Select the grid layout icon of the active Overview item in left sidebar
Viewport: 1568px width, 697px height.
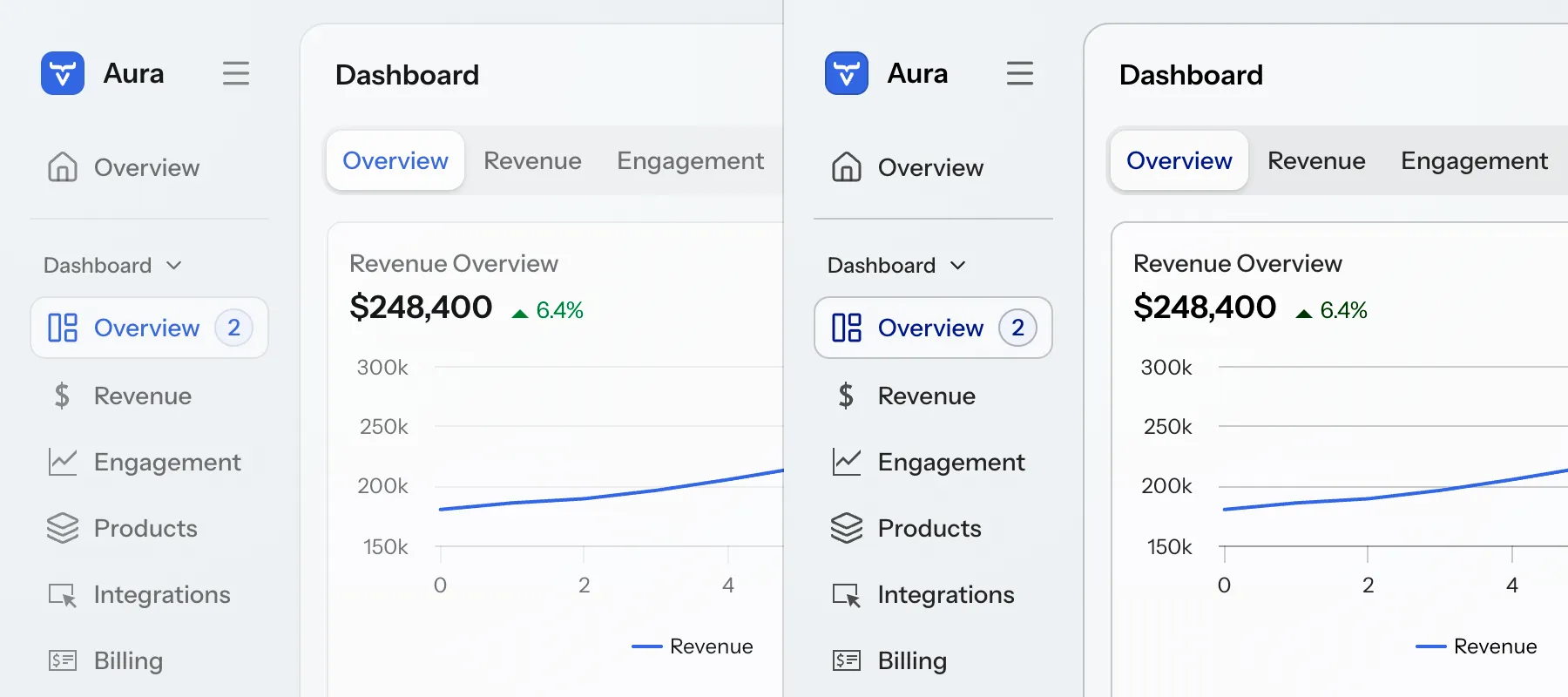pos(63,328)
